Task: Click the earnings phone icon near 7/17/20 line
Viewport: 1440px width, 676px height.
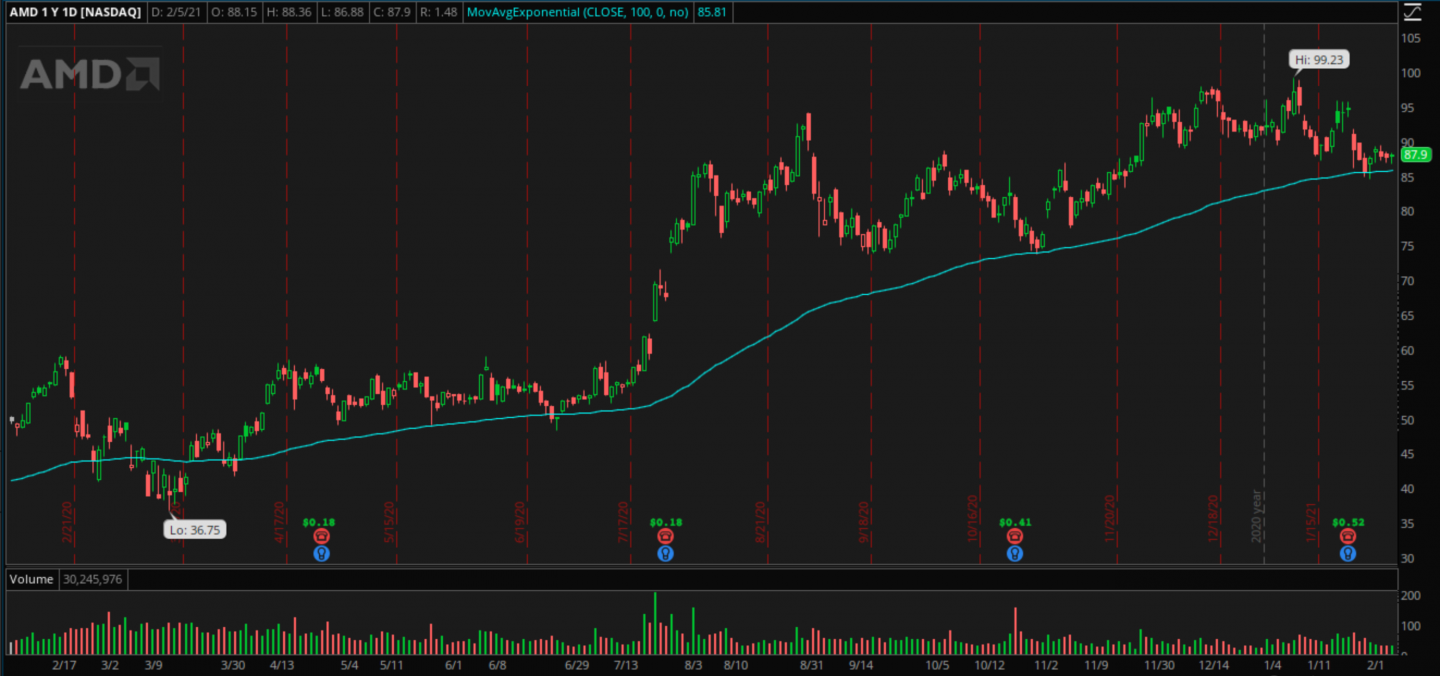Action: (x=665, y=537)
